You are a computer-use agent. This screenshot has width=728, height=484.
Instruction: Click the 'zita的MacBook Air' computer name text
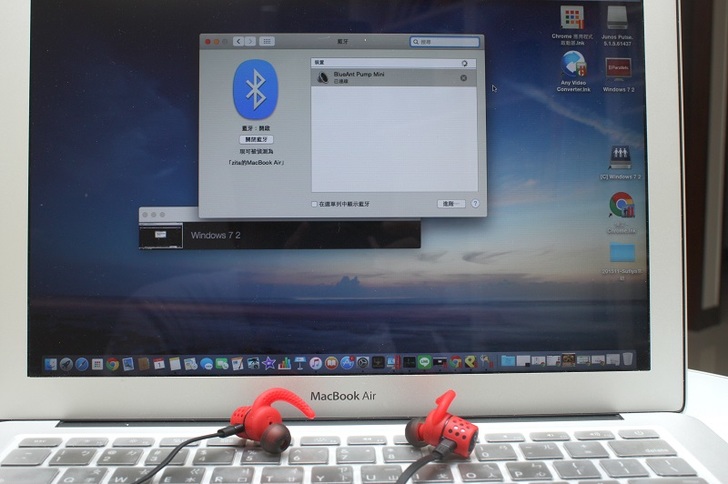coord(256,163)
